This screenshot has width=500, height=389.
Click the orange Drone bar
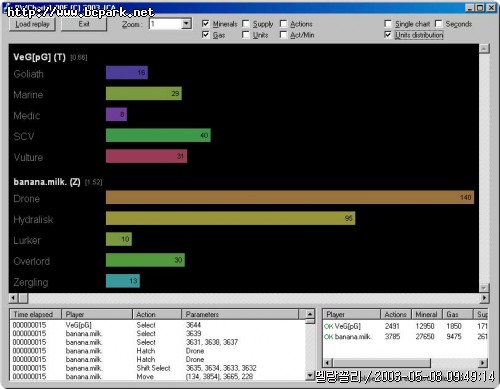[290, 197]
